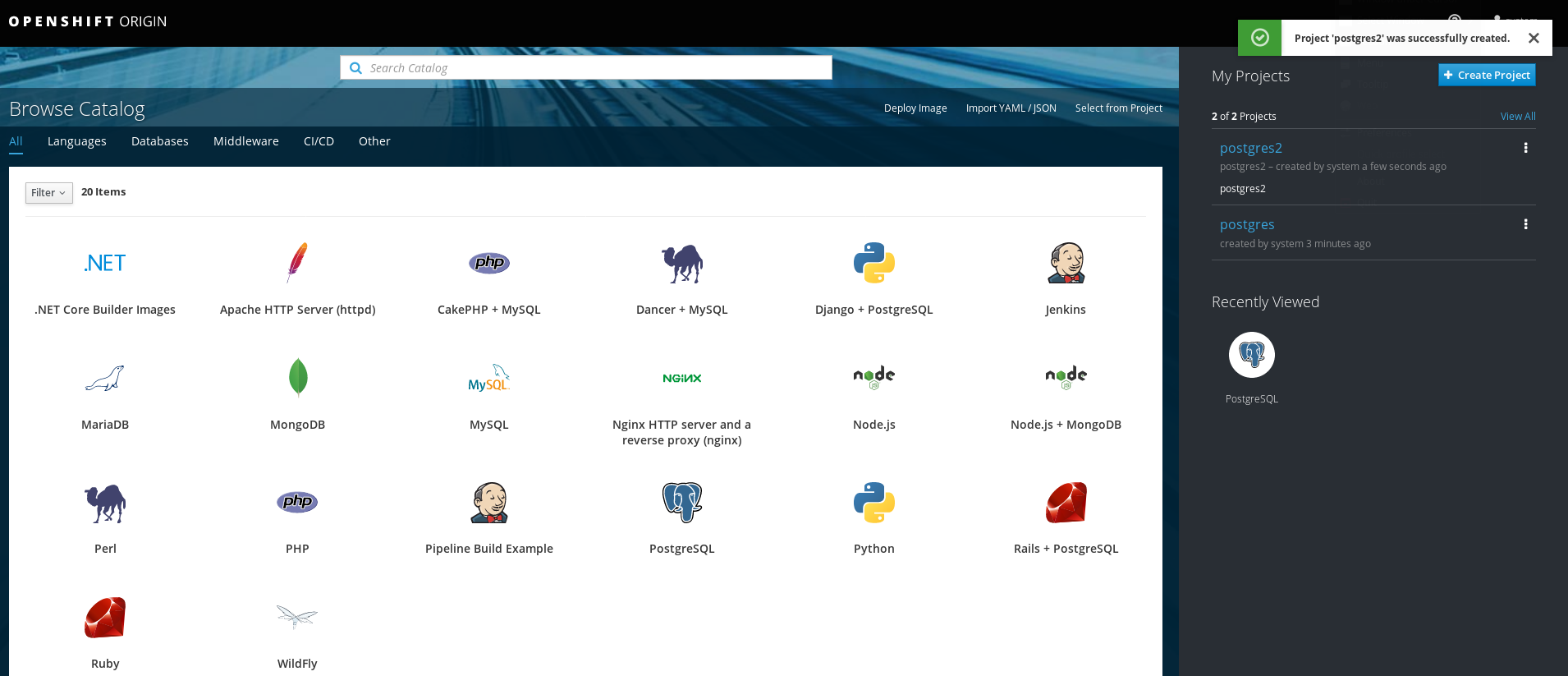
Task: Click 'created by system 3 minutes ago' text
Action: [1295, 244]
